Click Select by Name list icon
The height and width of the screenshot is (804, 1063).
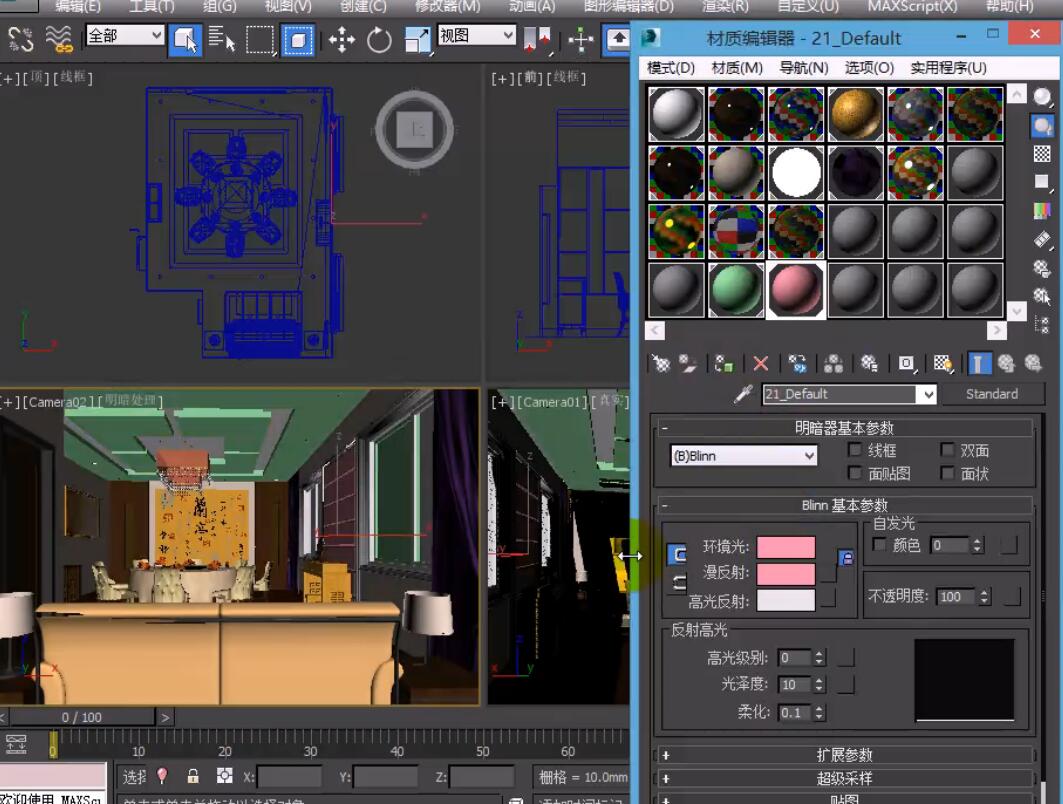click(x=221, y=40)
